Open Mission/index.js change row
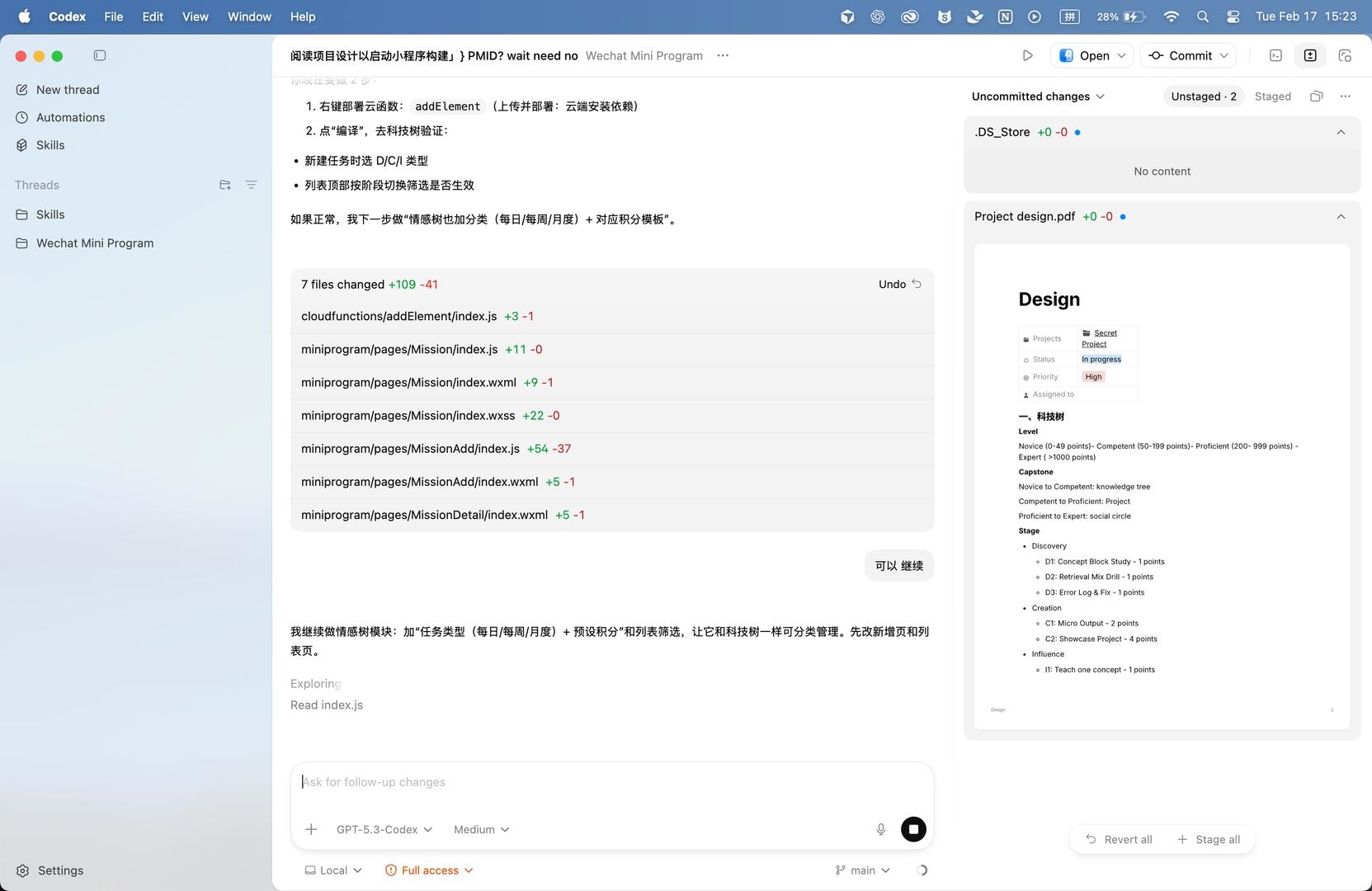 pyautogui.click(x=612, y=349)
